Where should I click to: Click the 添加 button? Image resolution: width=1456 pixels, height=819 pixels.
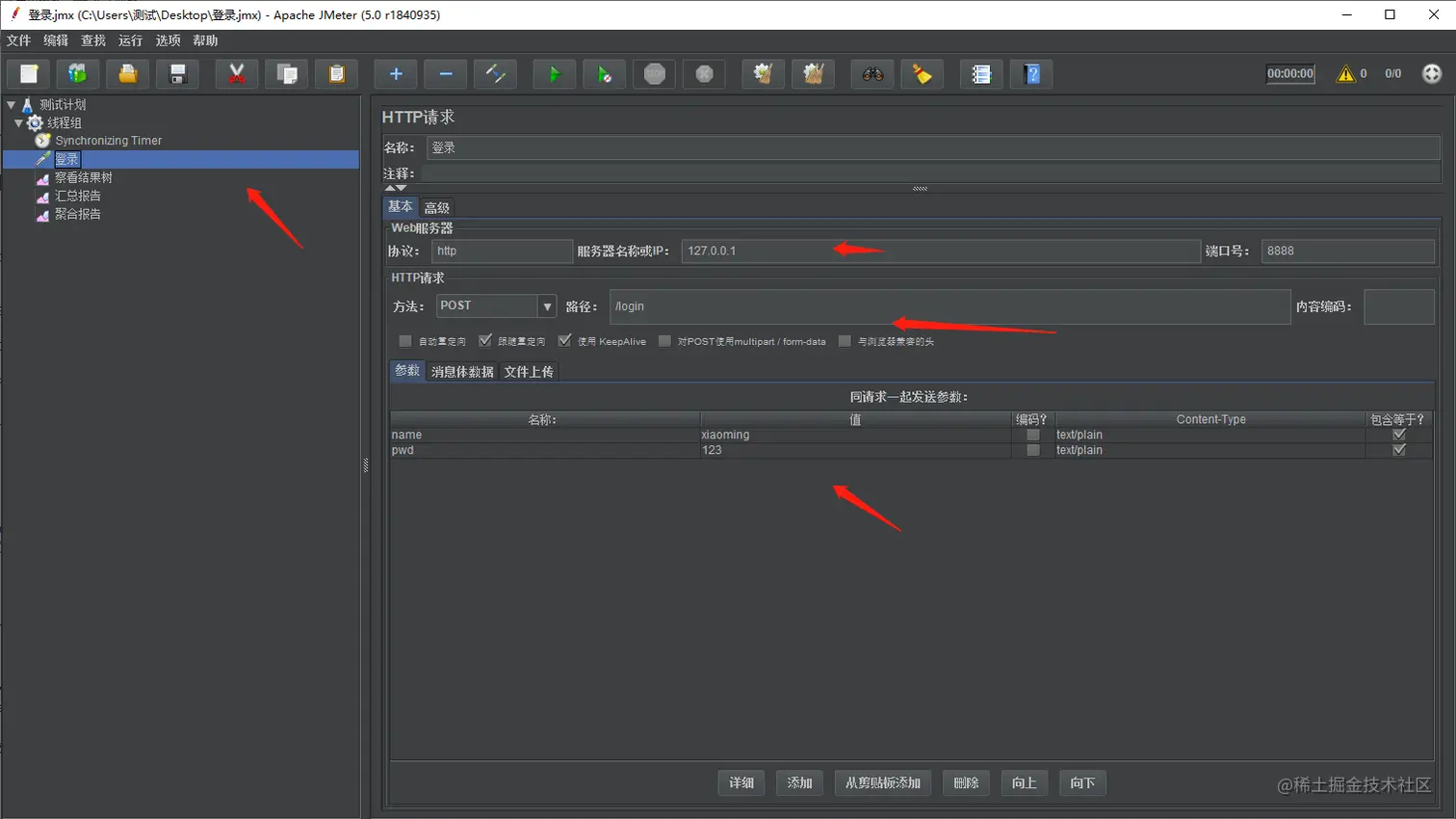[799, 782]
